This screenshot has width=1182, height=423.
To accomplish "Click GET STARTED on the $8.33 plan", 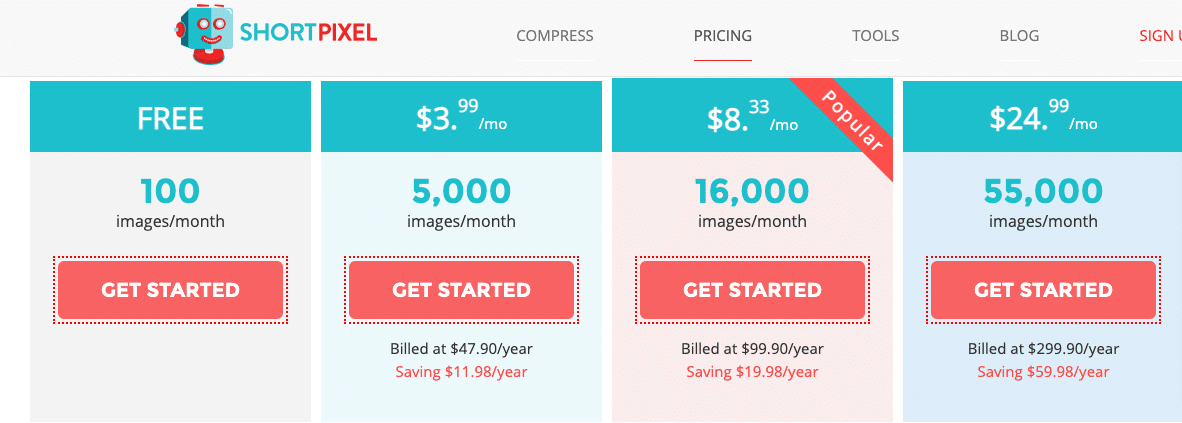I will pyautogui.click(x=752, y=290).
